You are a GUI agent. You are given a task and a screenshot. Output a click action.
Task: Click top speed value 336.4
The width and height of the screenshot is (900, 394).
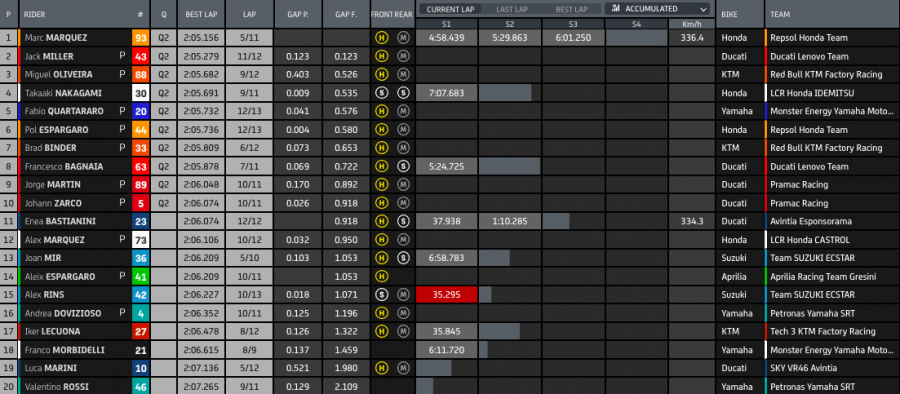coord(692,38)
